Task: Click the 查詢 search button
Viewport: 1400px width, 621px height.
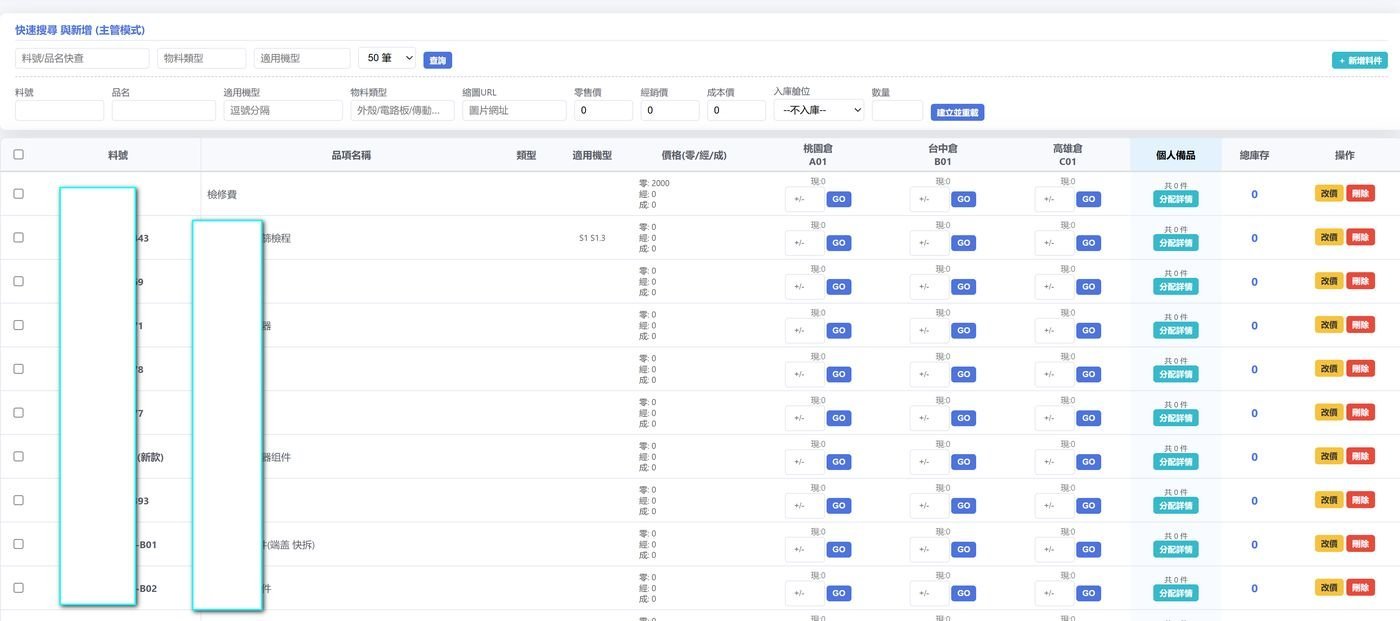Action: click(438, 60)
